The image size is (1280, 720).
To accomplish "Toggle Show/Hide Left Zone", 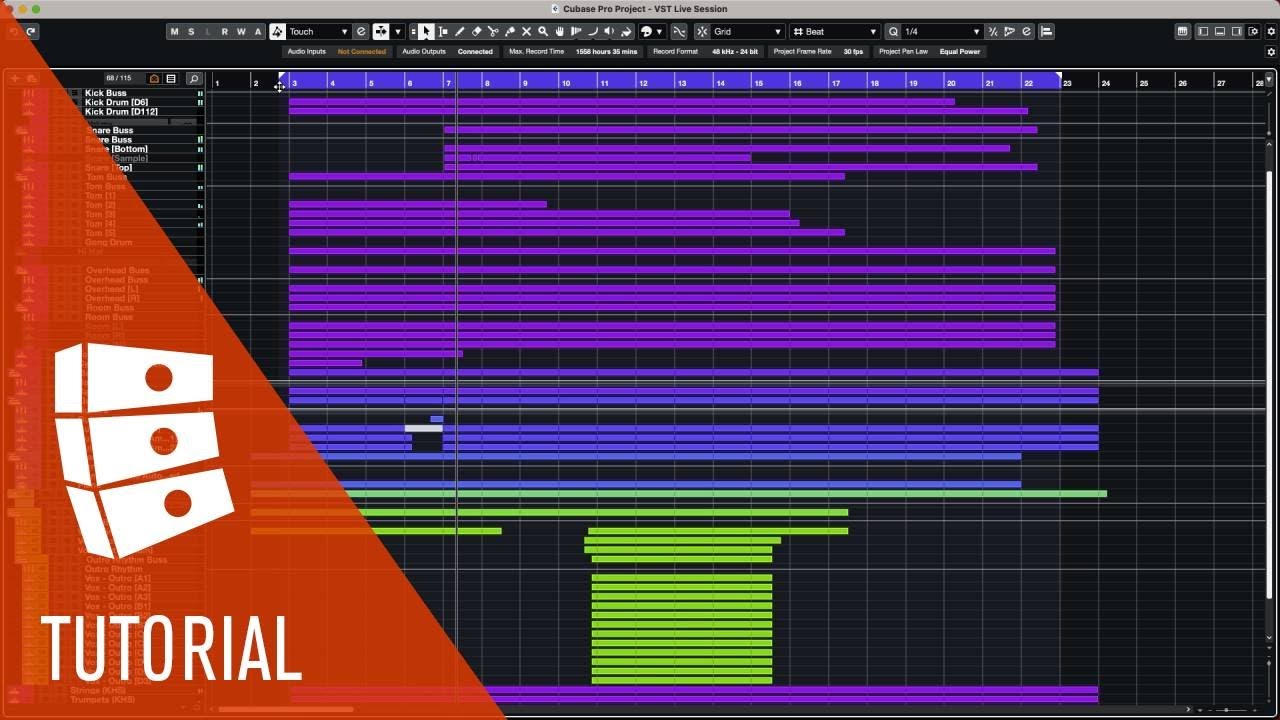I will coord(1203,32).
